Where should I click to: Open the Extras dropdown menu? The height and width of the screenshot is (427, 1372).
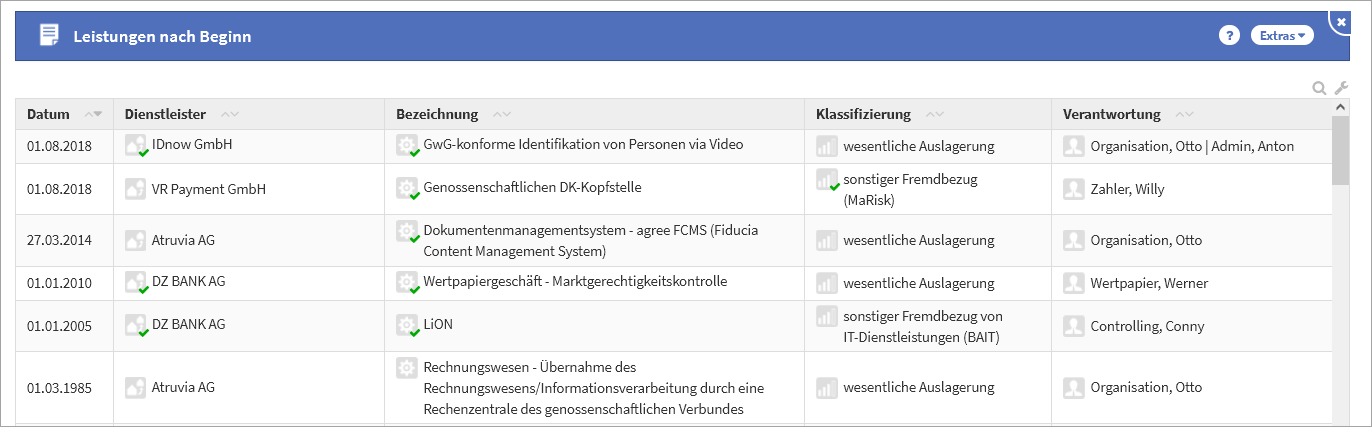1282,36
